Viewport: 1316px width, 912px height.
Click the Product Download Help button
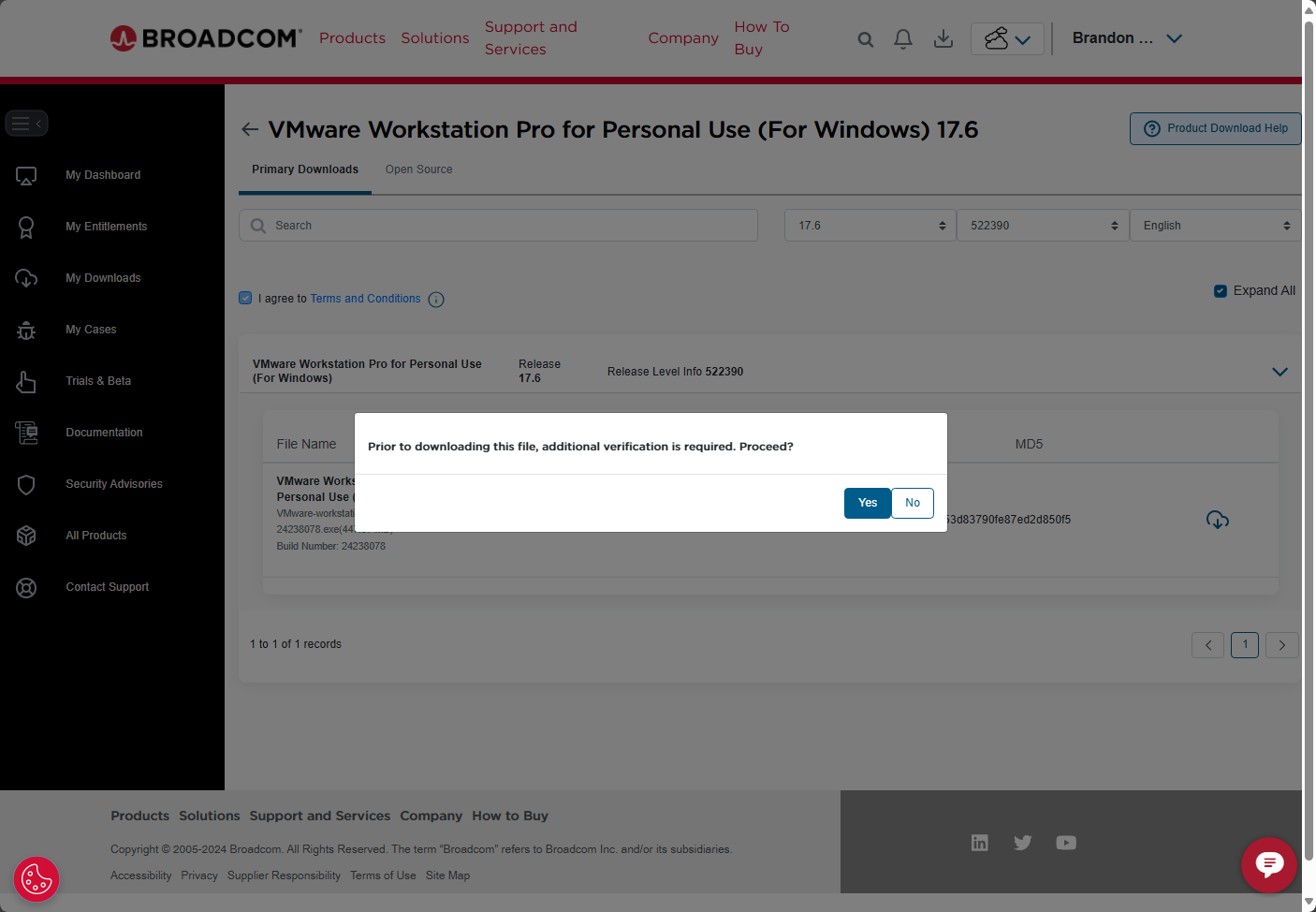click(1216, 128)
